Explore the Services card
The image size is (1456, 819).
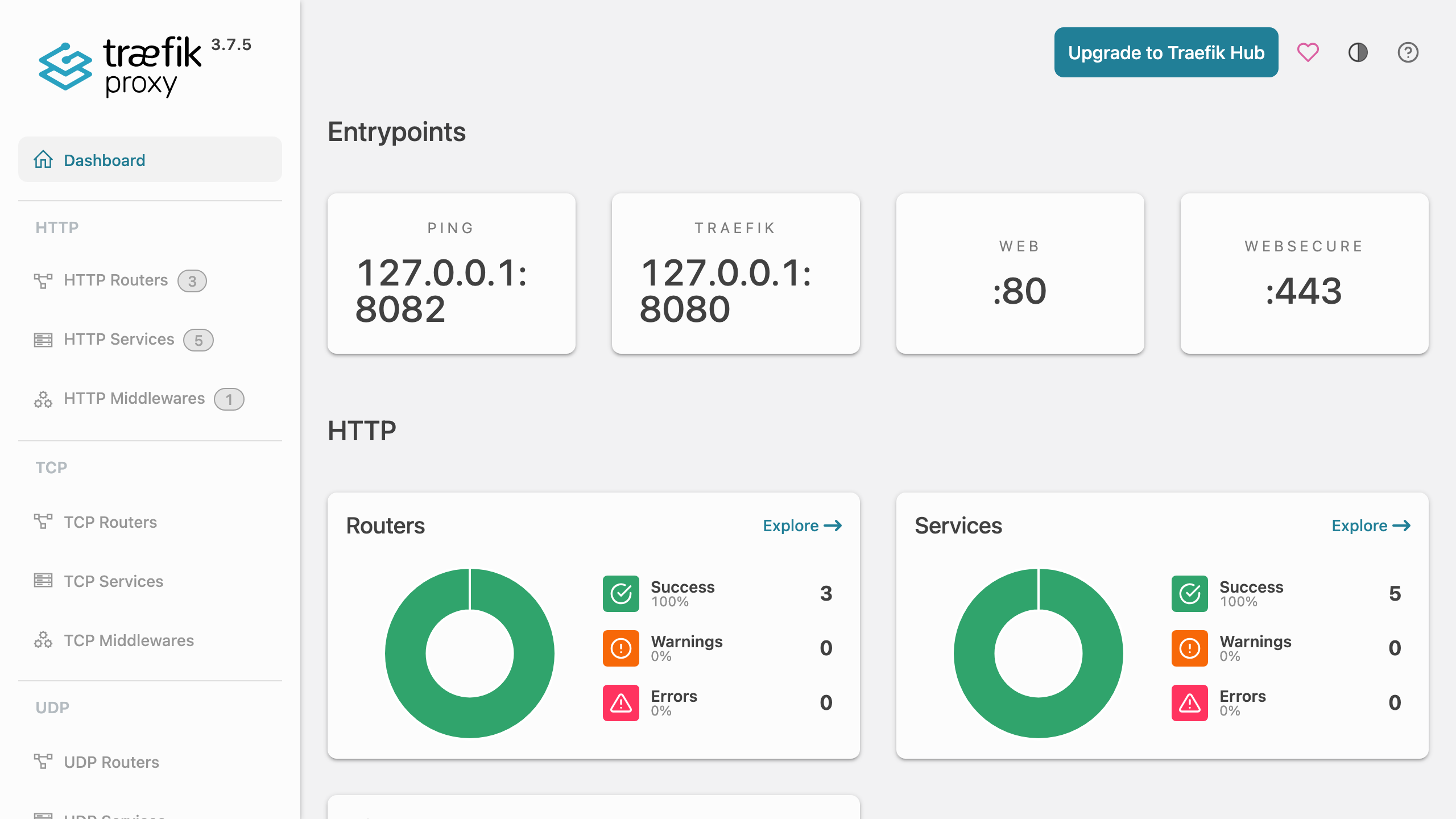[x=1371, y=526]
